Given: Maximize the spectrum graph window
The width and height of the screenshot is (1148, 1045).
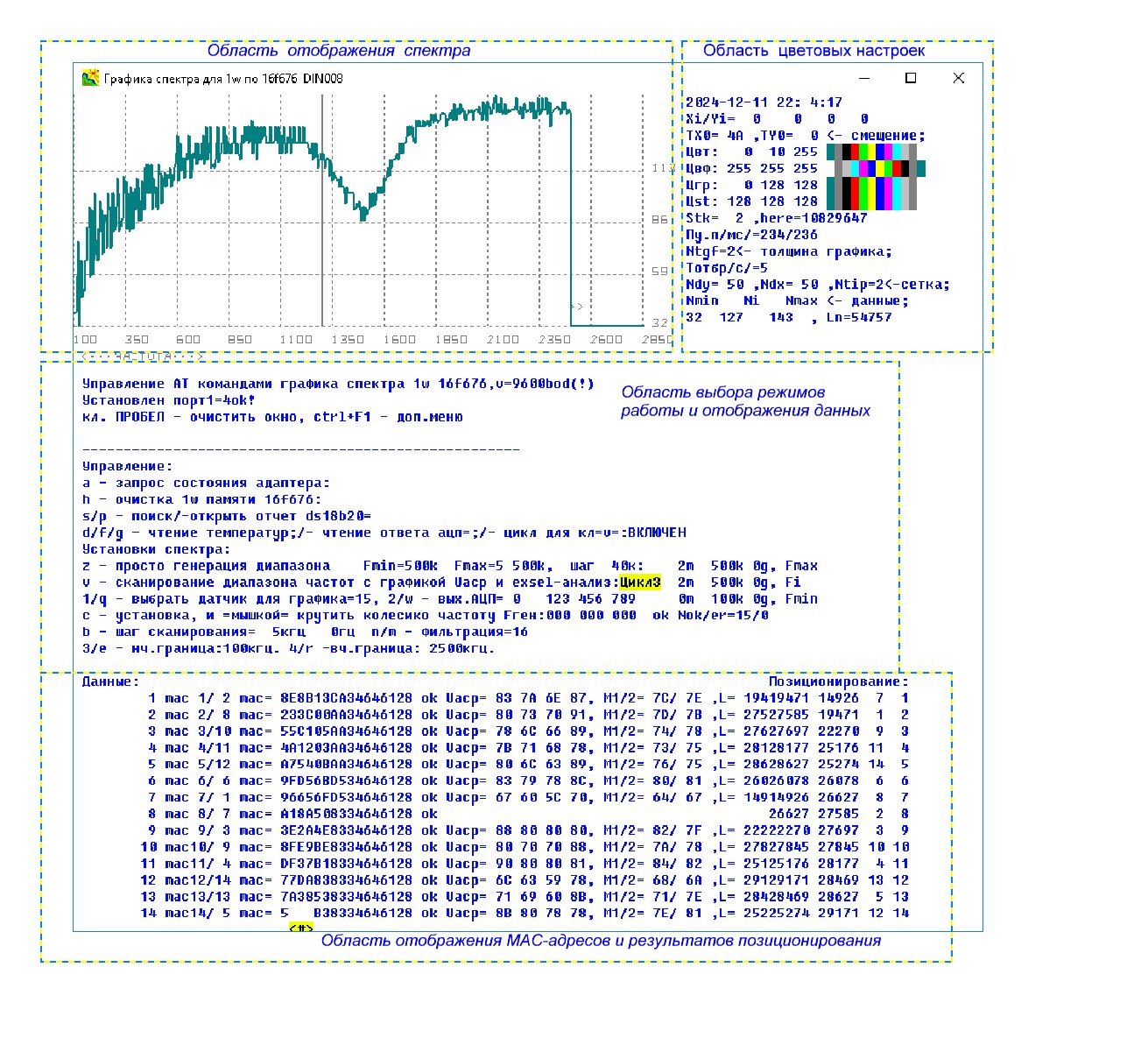Looking at the screenshot, I should (911, 78).
